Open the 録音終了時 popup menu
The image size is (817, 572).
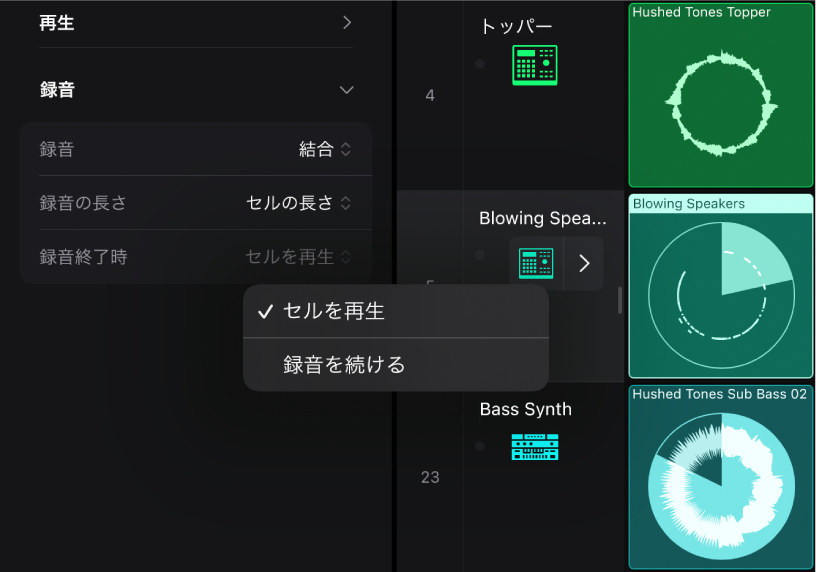tap(299, 257)
